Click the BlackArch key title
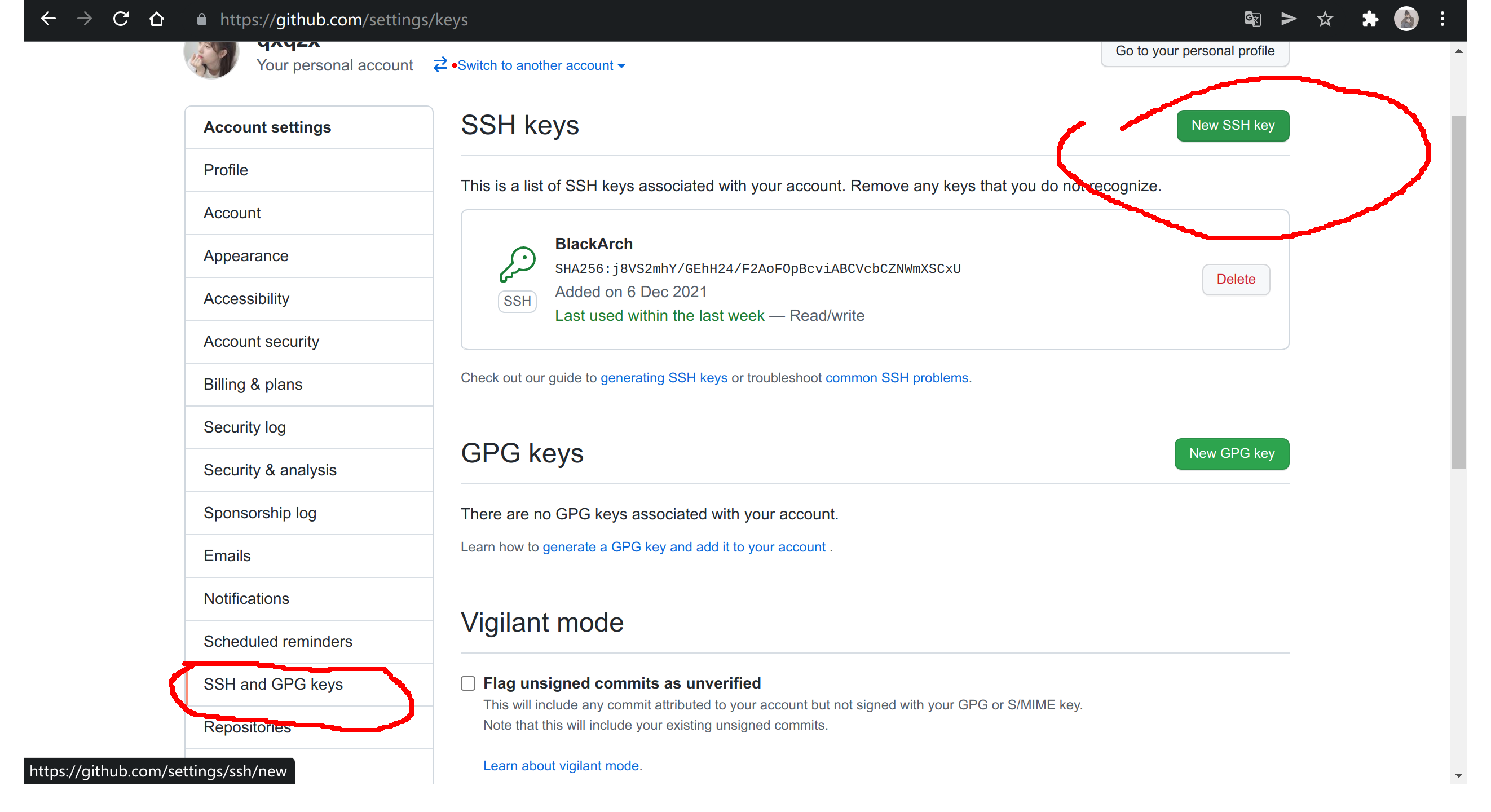Screen dimensions: 1491x812 593,244
